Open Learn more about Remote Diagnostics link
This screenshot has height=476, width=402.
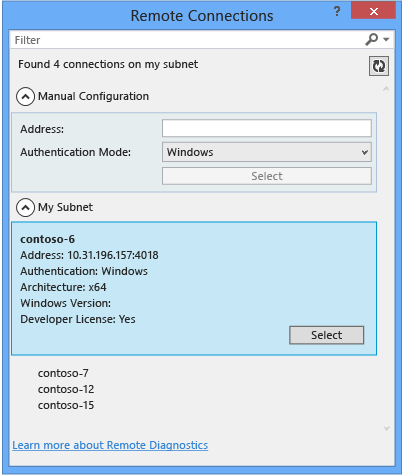coord(110,445)
